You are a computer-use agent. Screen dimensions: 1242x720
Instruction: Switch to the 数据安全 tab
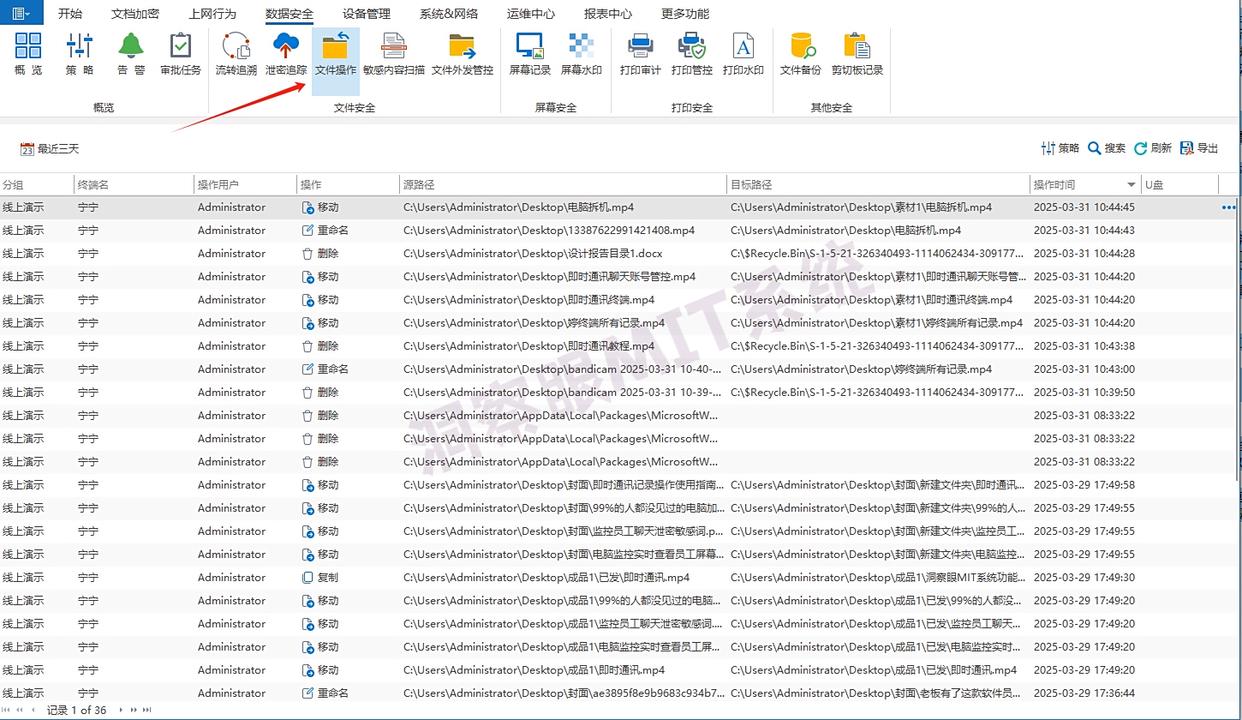289,14
